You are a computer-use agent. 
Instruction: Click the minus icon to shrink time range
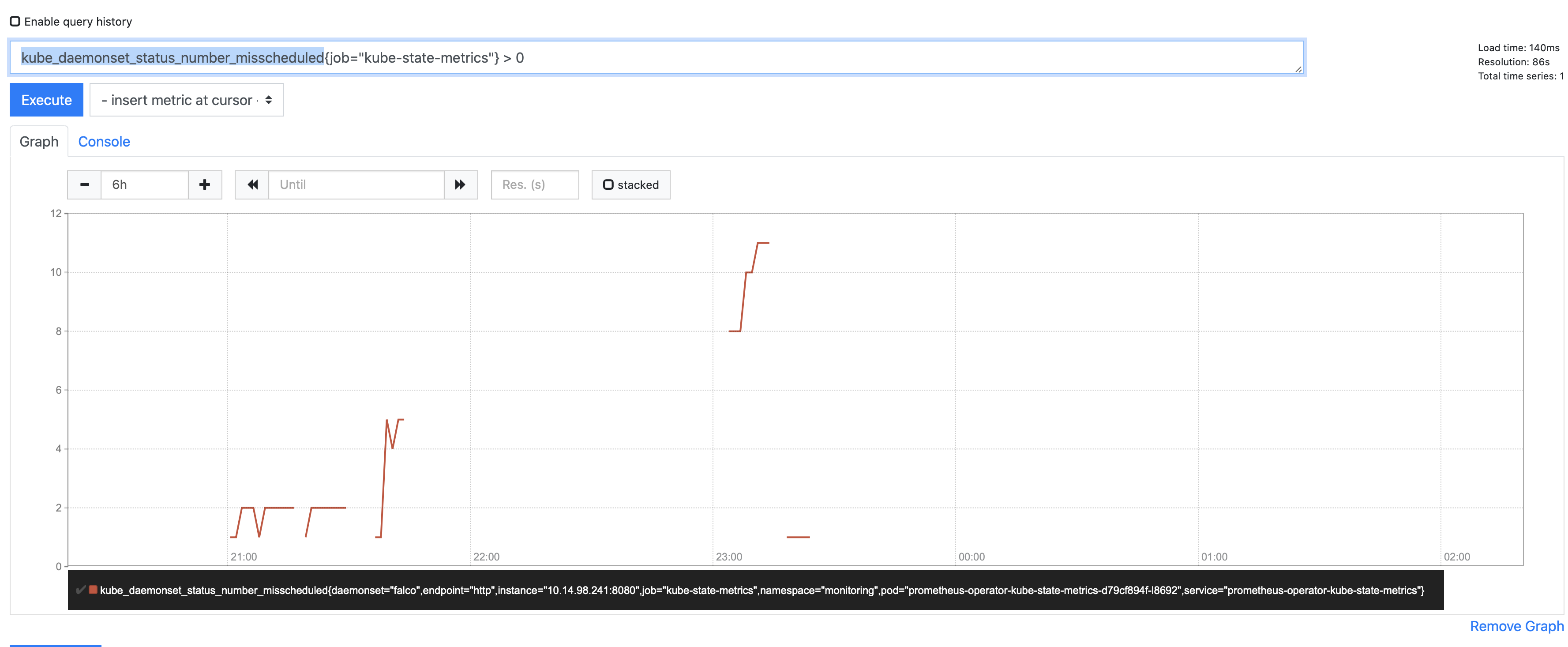[x=84, y=184]
